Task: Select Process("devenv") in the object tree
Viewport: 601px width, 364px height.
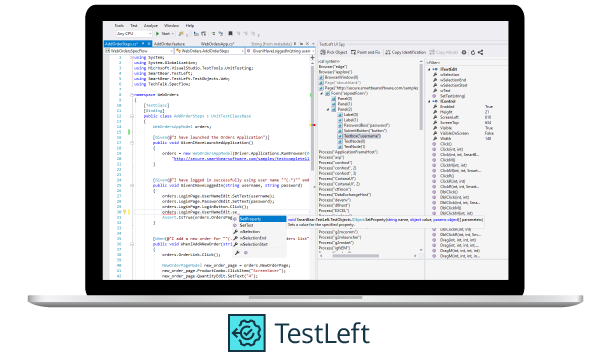Action: (x=335, y=200)
